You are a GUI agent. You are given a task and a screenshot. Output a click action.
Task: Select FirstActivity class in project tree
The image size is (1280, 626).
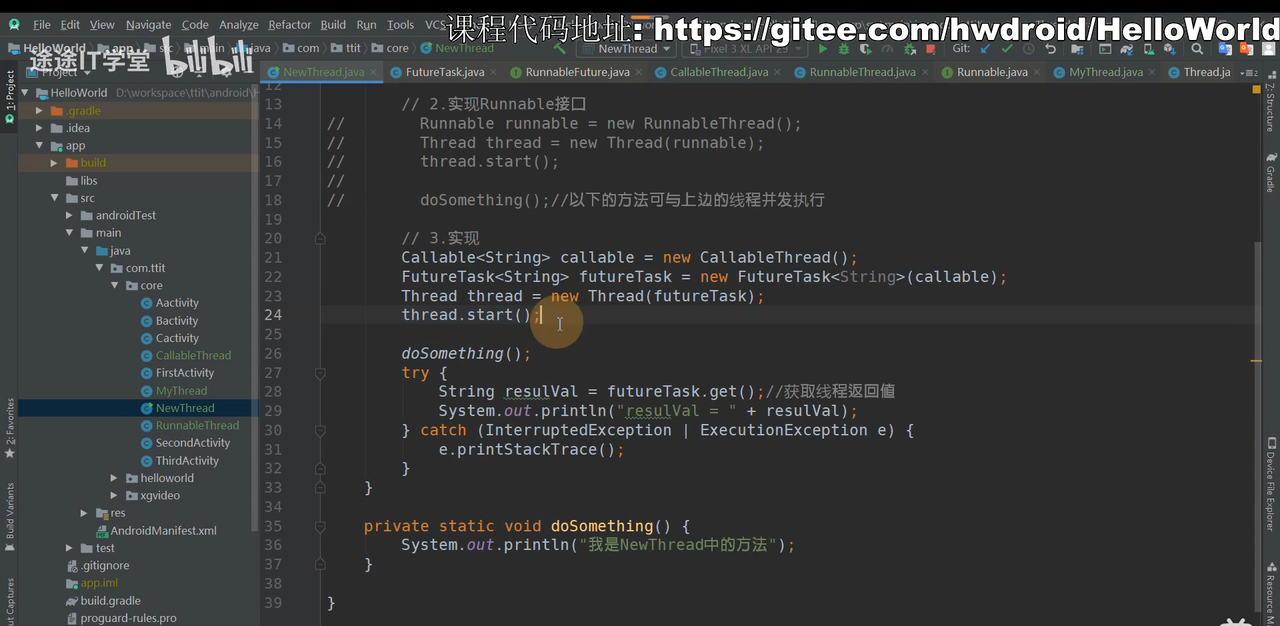[x=185, y=373]
